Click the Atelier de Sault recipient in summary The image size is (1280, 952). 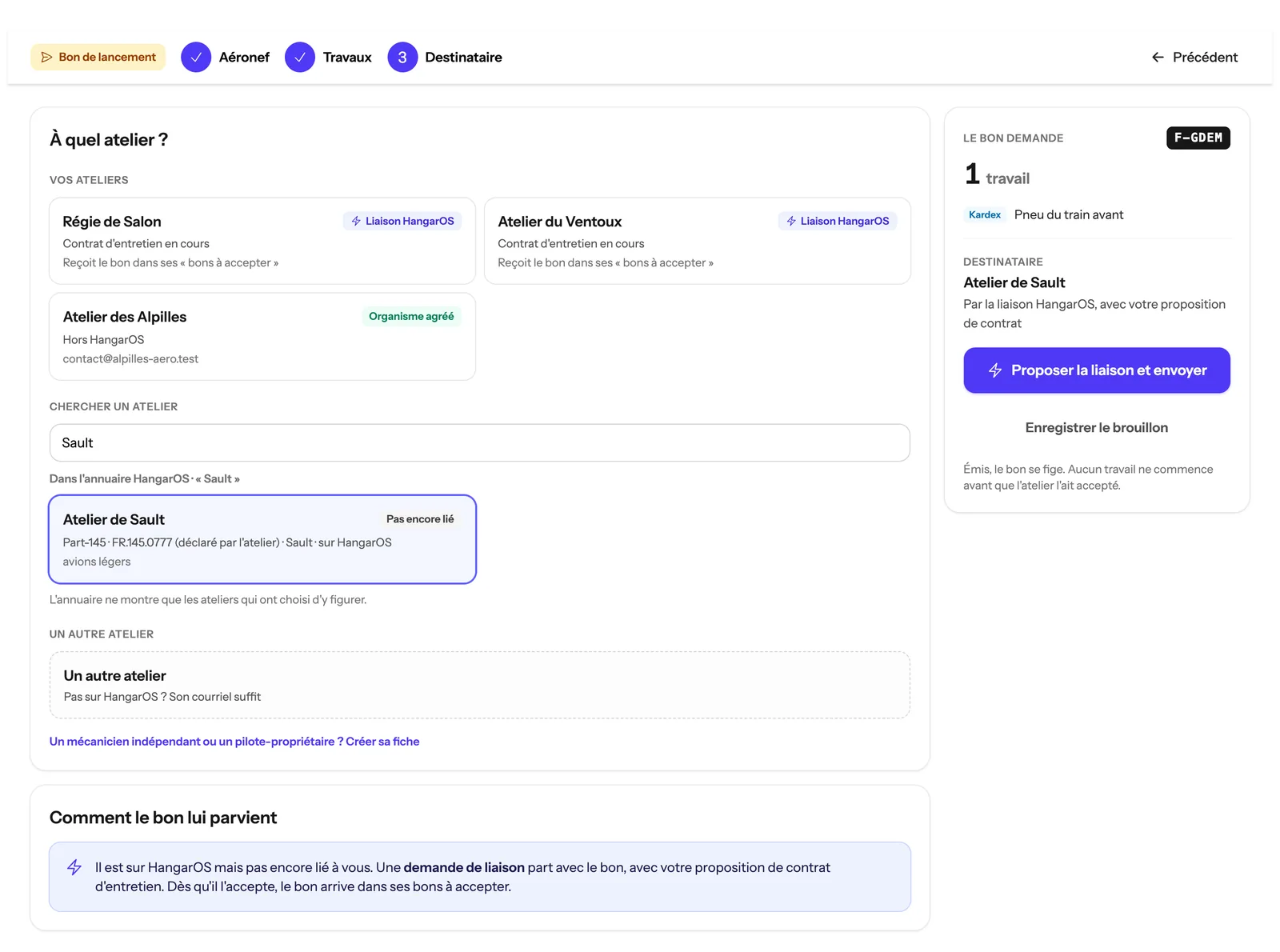1014,282
